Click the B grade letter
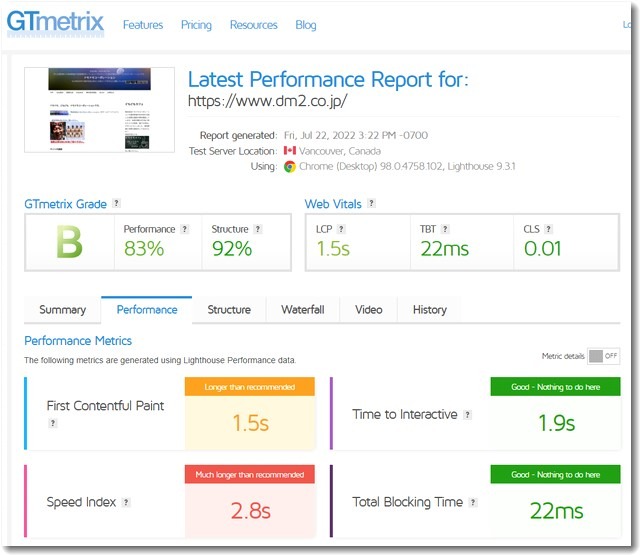640x555 pixels. point(69,242)
